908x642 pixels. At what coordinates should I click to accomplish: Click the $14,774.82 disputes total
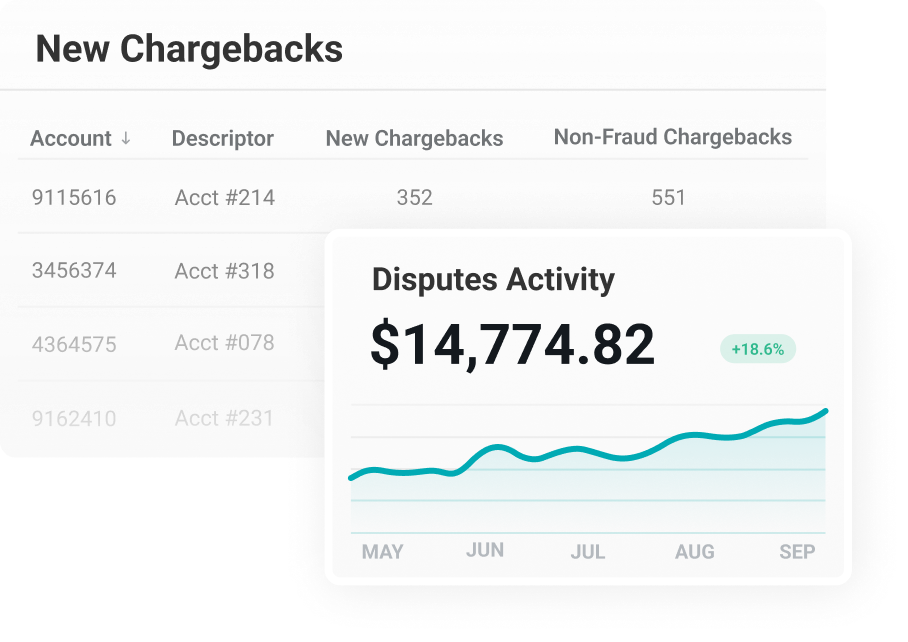click(512, 345)
